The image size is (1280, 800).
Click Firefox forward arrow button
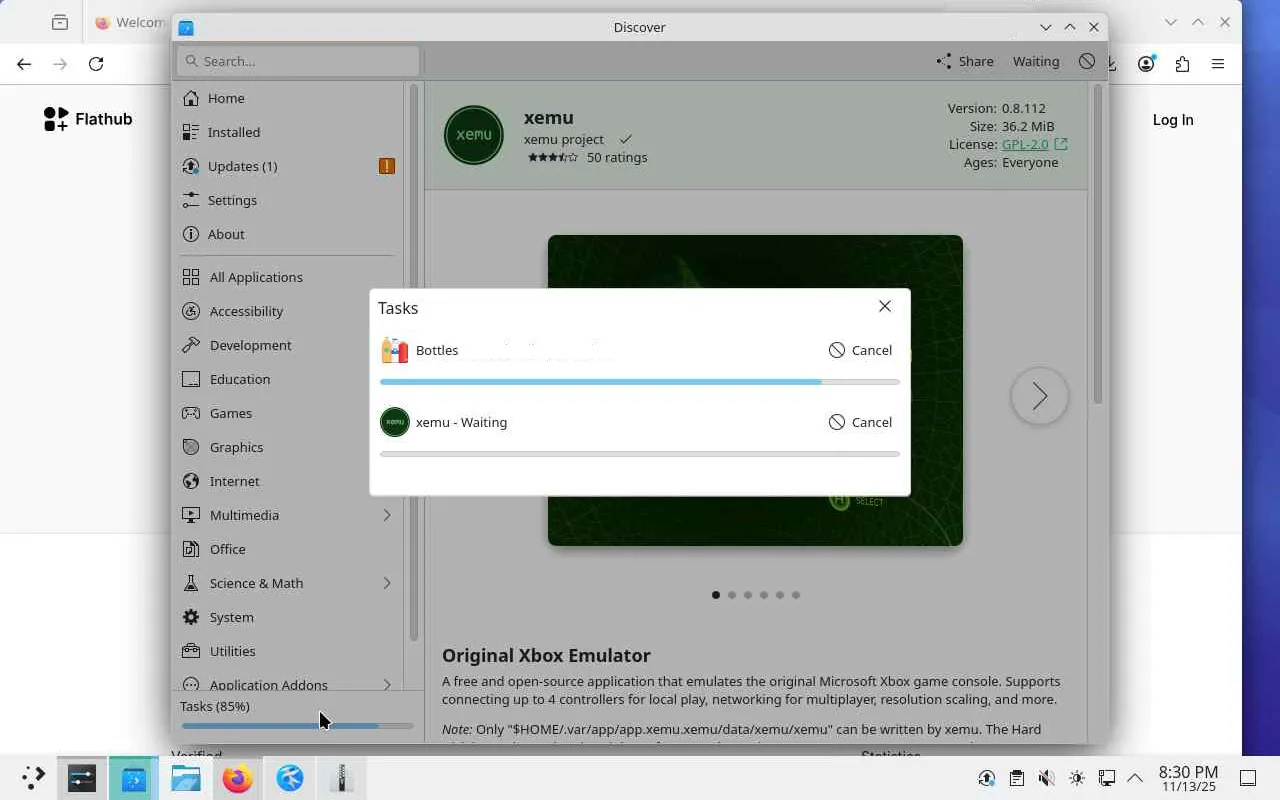click(60, 64)
